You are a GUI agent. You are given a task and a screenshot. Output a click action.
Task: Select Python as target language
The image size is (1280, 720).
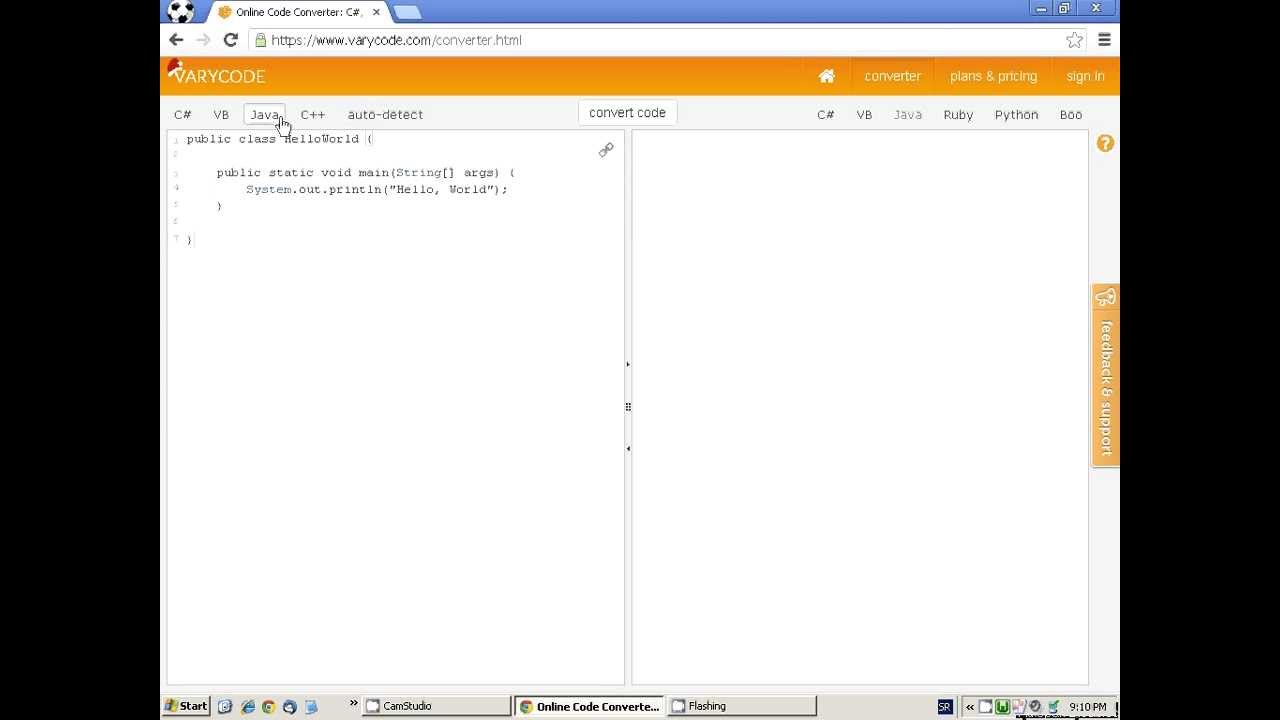[1016, 114]
